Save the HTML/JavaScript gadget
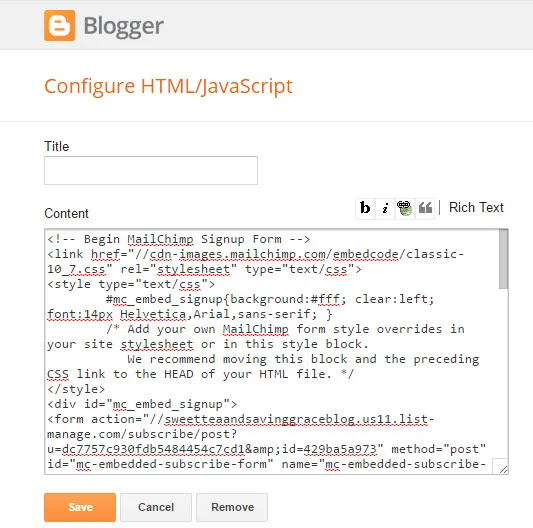533x528 pixels. tap(80, 507)
